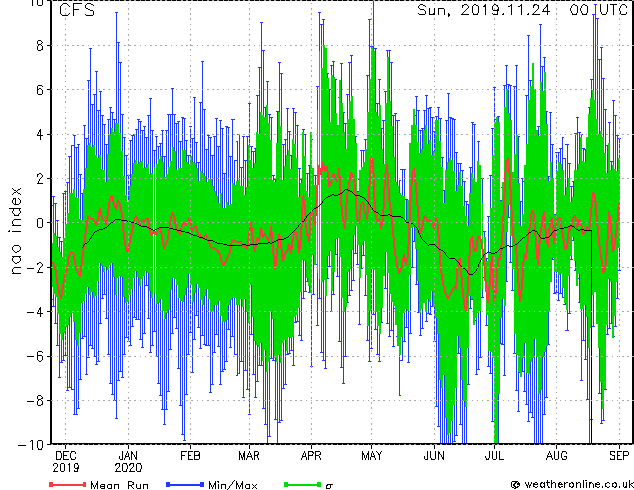Click the y-axis value 4
The height and width of the screenshot is (490, 634).
click(x=40, y=134)
